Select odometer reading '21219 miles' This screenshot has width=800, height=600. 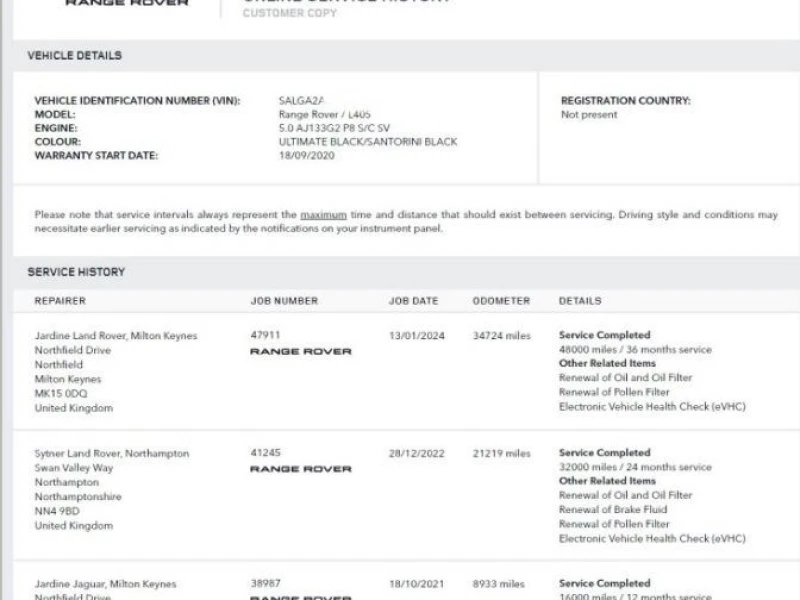pyautogui.click(x=502, y=453)
